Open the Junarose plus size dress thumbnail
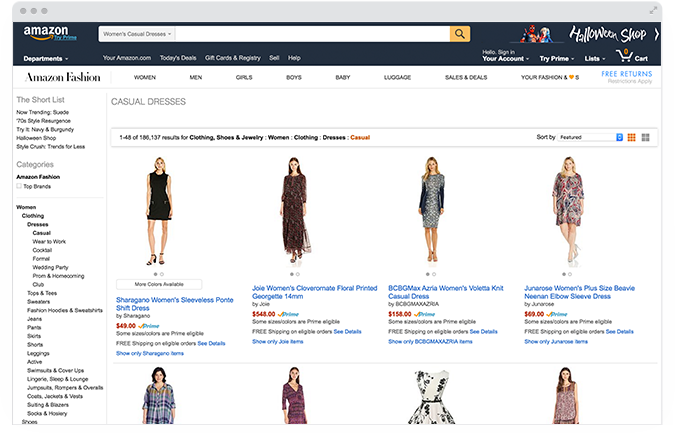 (568, 210)
